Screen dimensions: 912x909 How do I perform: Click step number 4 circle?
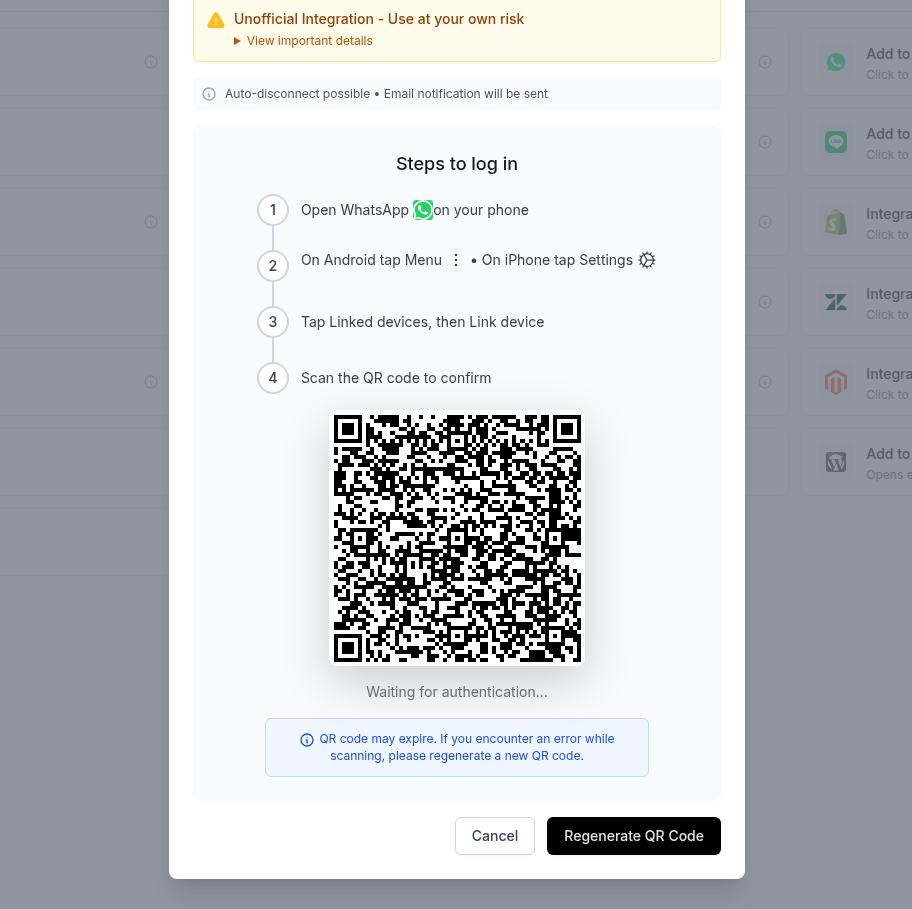click(273, 378)
